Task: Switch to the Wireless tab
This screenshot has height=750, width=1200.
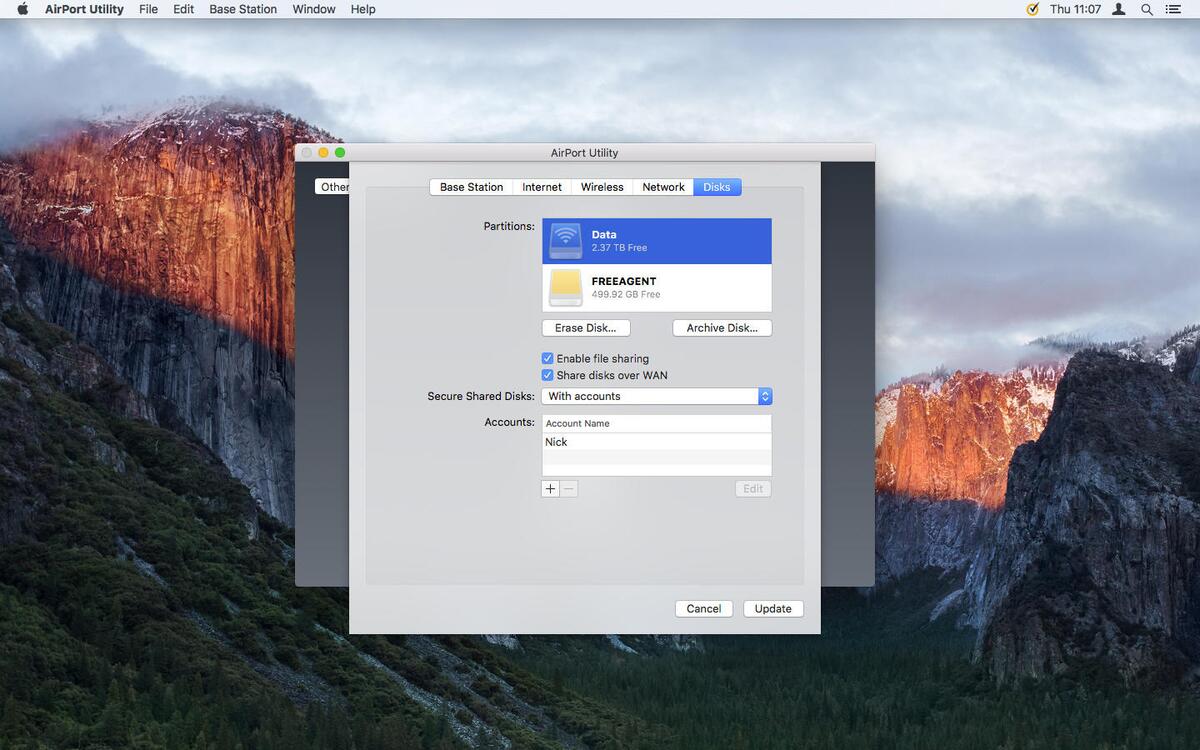Action: pos(602,187)
